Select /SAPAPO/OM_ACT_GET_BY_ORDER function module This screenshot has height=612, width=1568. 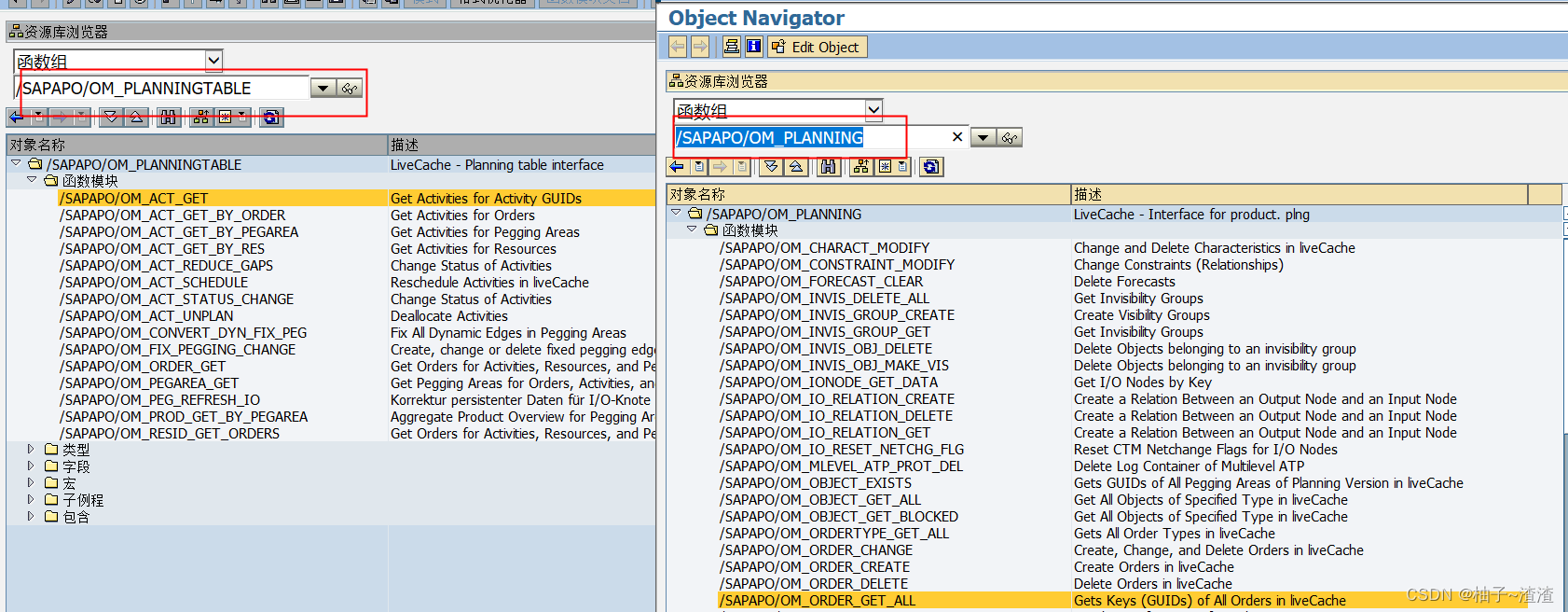[x=173, y=215]
